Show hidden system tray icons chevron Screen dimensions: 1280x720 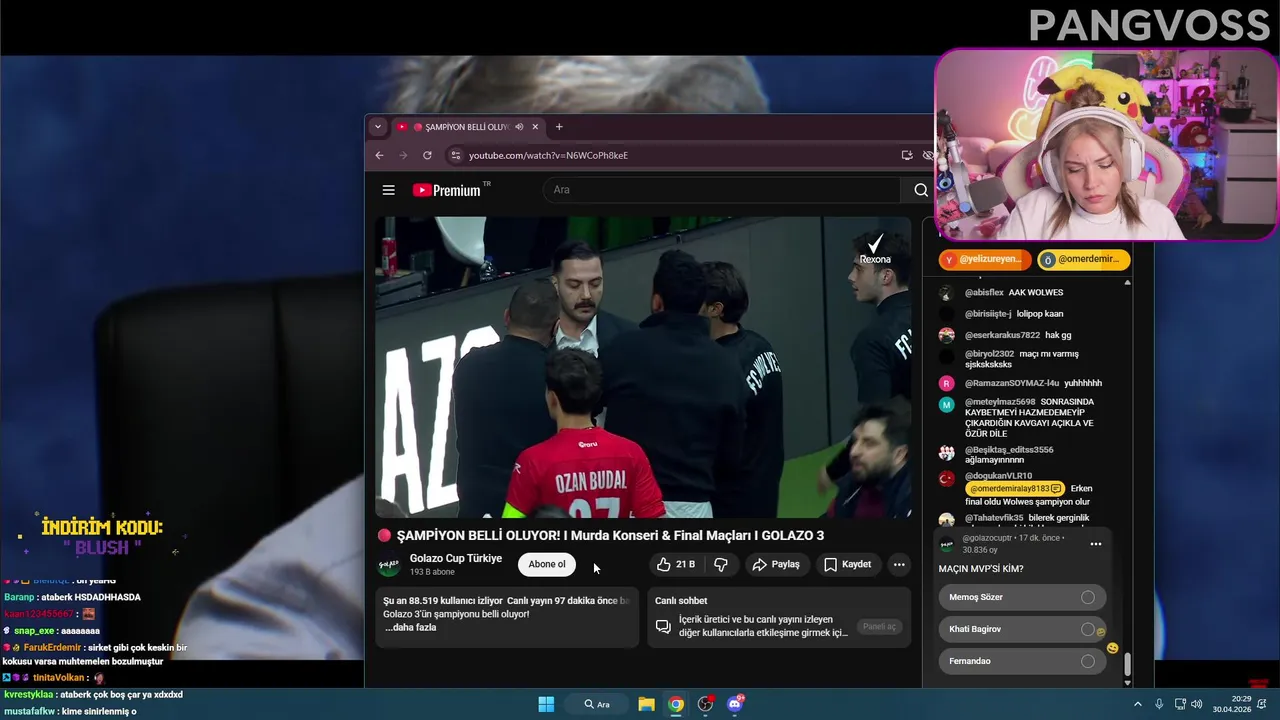point(1137,704)
